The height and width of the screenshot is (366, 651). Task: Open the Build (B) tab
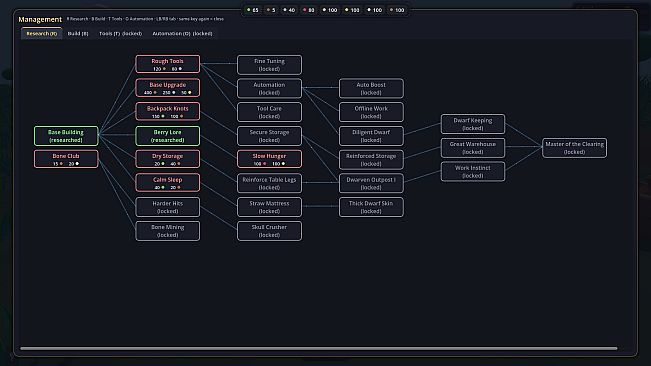78,33
